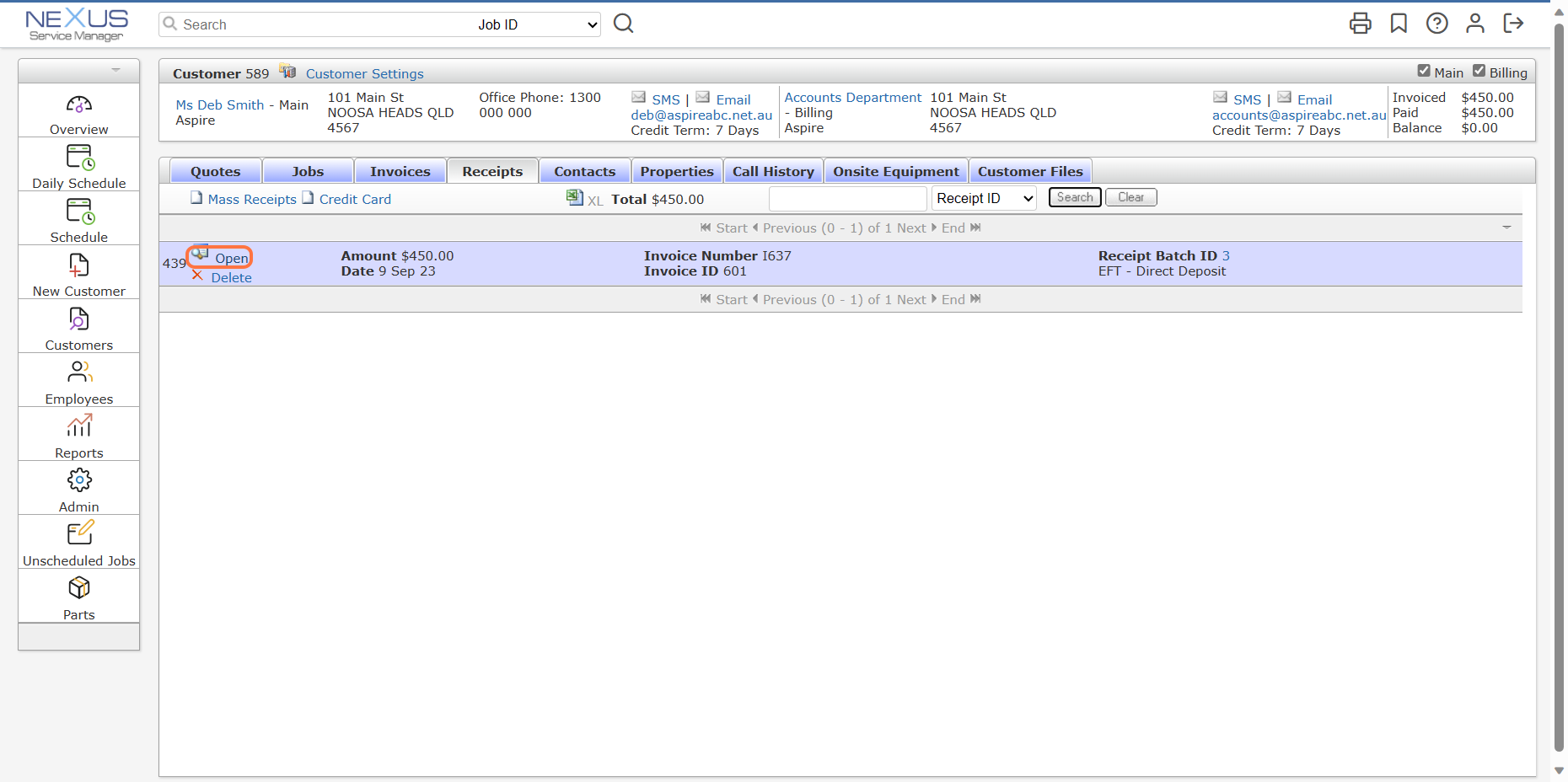Image resolution: width=1568 pixels, height=782 pixels.
Task: Toggle the Main contact checkbox
Action: pos(1424,71)
